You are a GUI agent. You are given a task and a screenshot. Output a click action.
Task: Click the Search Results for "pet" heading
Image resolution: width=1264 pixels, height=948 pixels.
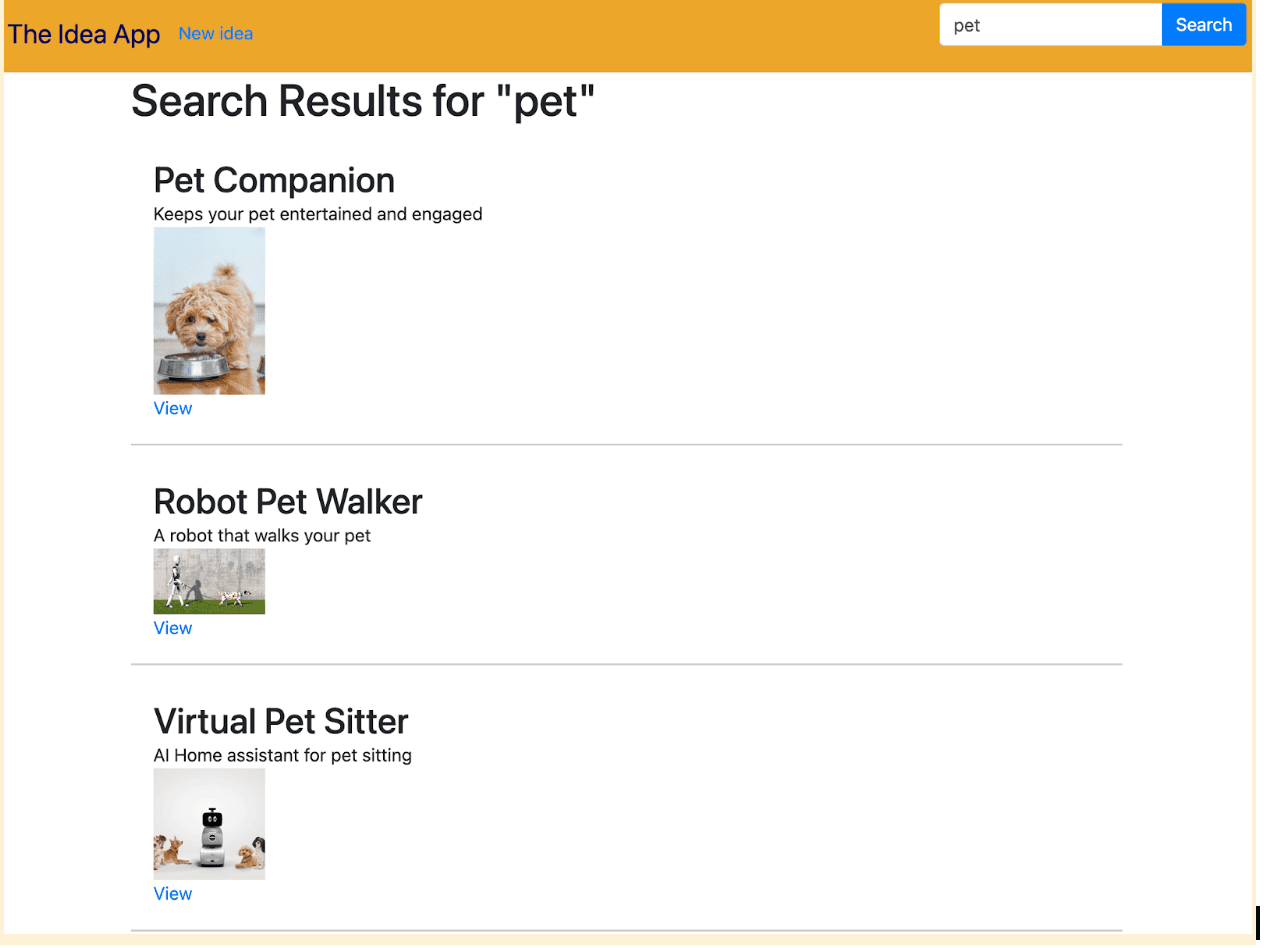363,102
